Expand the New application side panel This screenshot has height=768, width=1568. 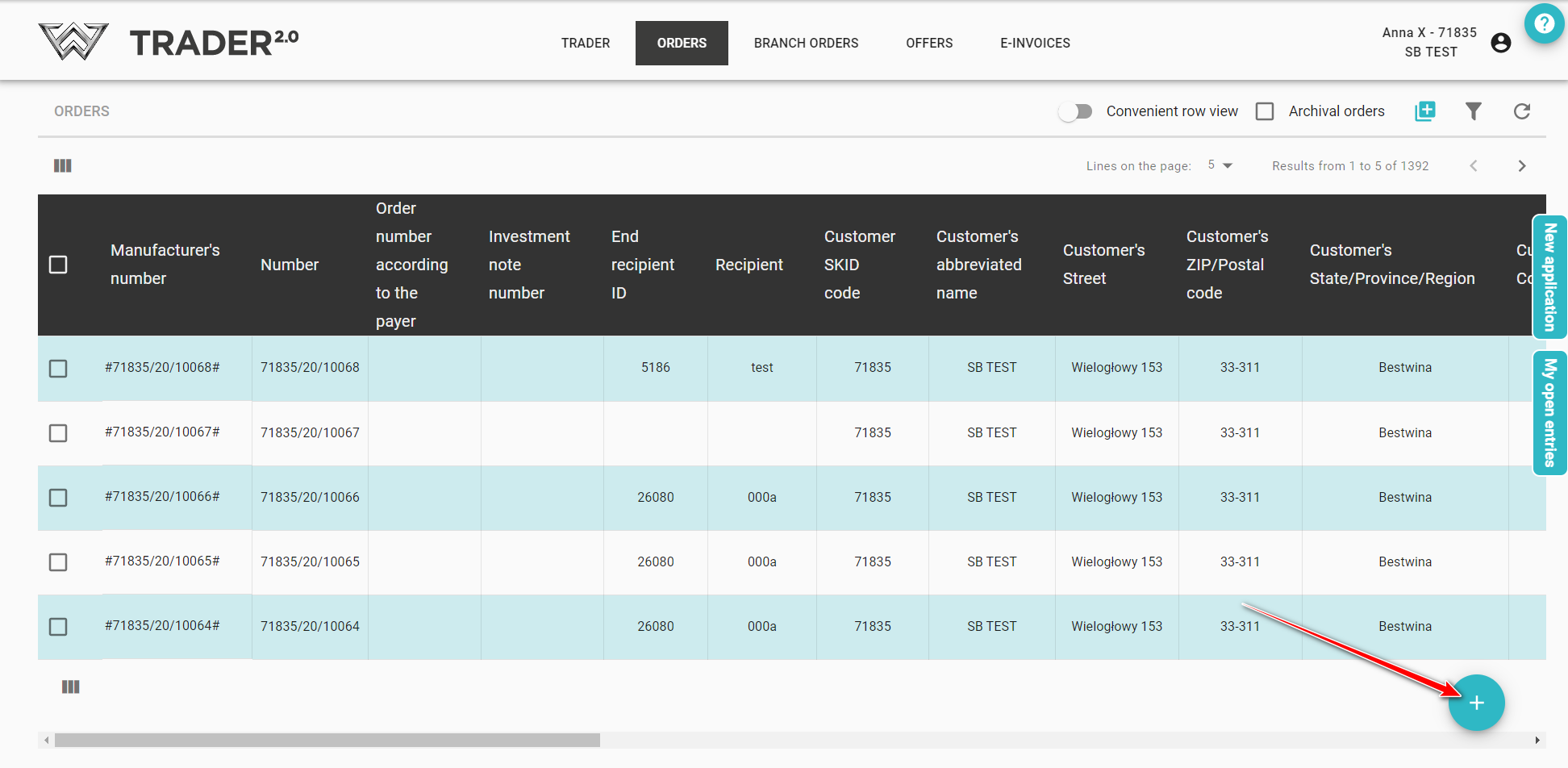point(1549,277)
